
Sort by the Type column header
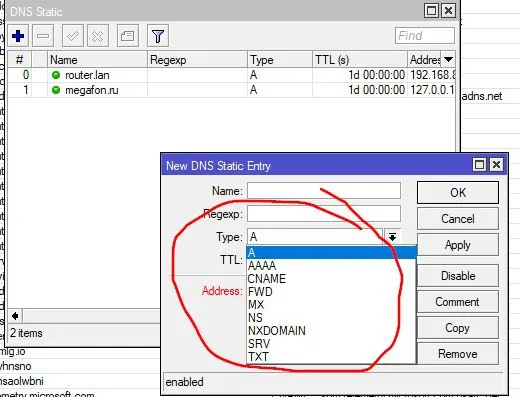tap(280, 60)
